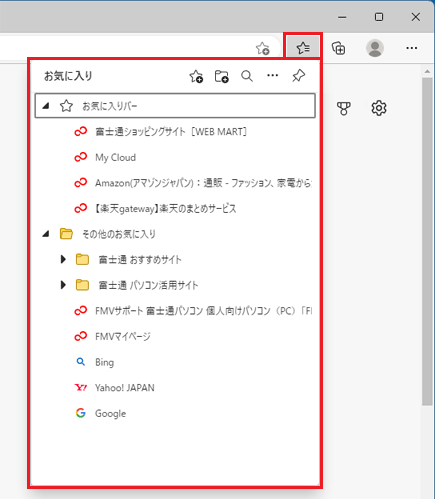Click the page vertical scrollbar thumb
Image resolution: width=435 pixels, height=499 pixels.
(x=427, y=242)
